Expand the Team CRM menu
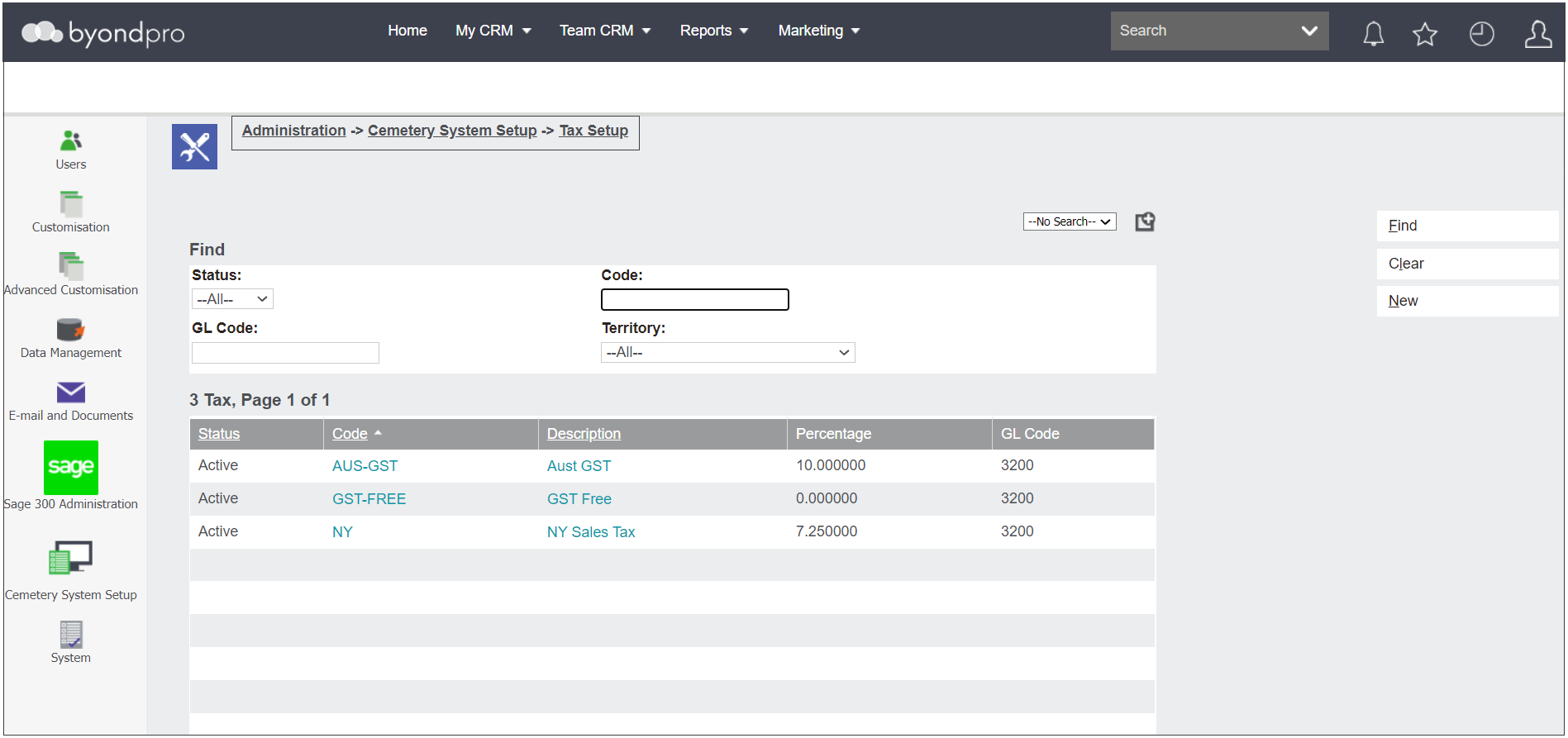This screenshot has height=738, width=1568. click(x=605, y=31)
